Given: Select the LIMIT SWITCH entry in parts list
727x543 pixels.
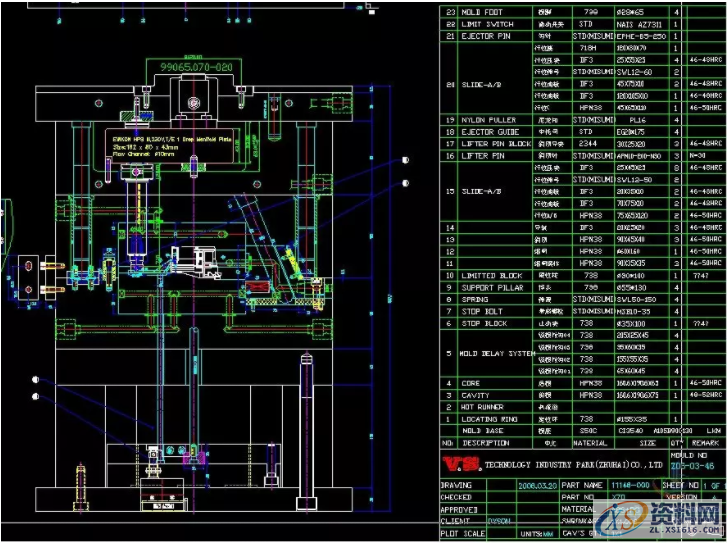Looking at the screenshot, I should click(487, 24).
